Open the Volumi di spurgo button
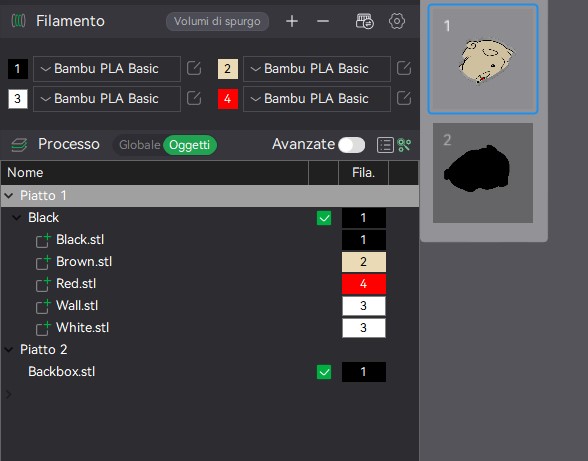 coord(217,21)
